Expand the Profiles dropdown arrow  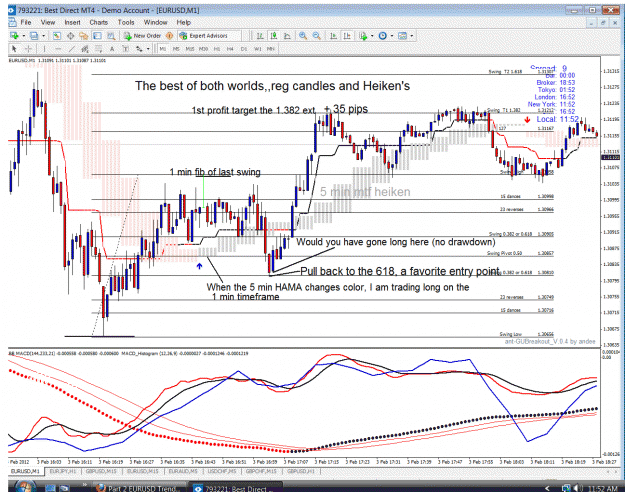[x=43, y=36]
